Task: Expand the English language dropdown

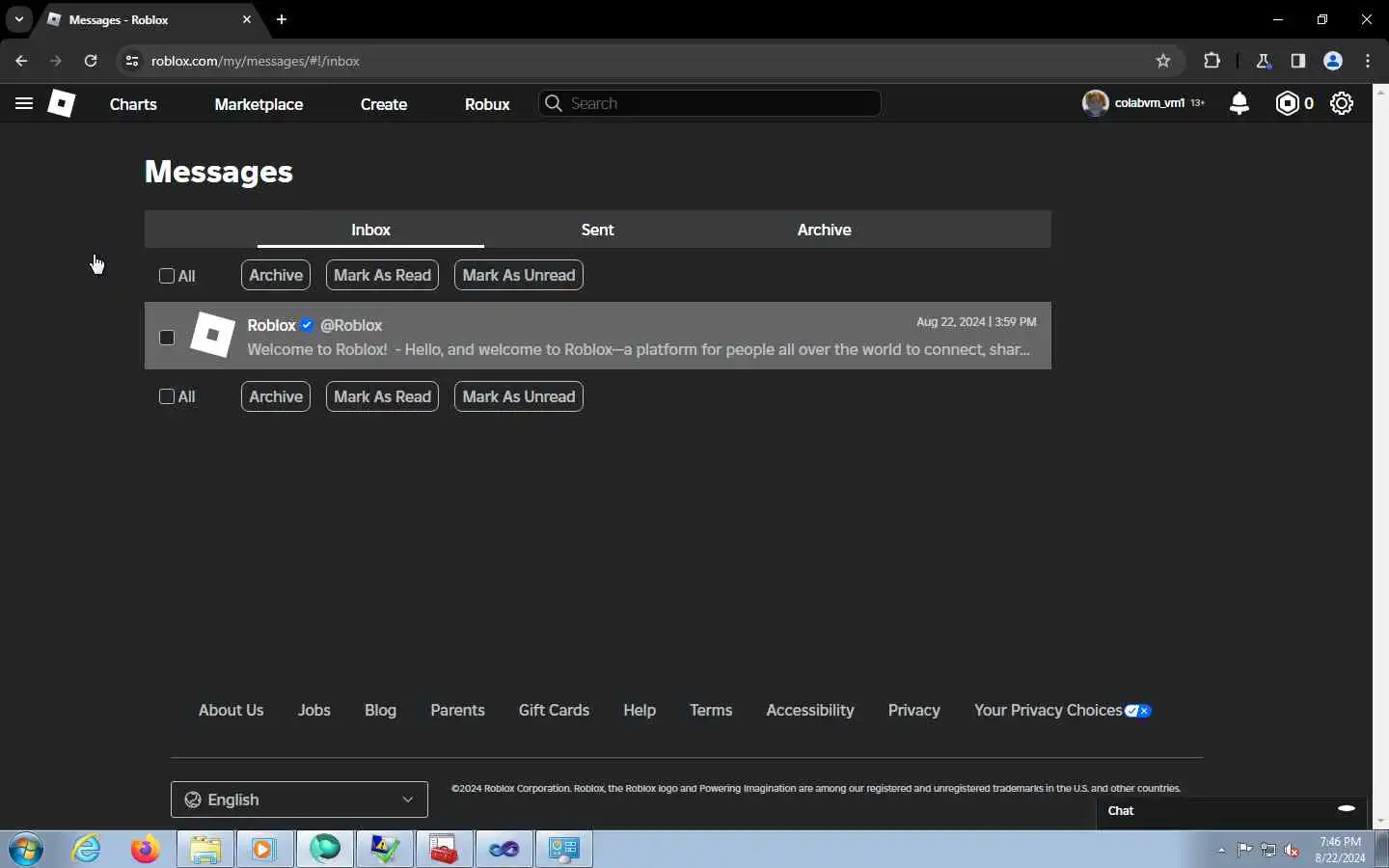Action: pos(299,800)
